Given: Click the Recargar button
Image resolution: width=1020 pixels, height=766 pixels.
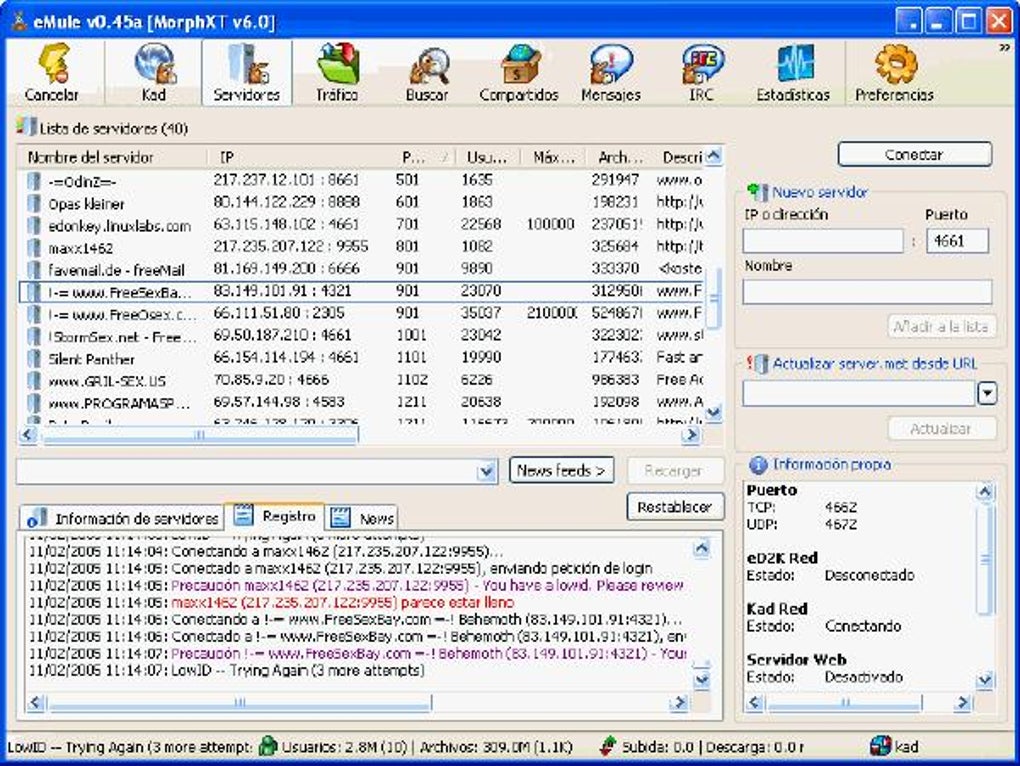Looking at the screenshot, I should (675, 470).
